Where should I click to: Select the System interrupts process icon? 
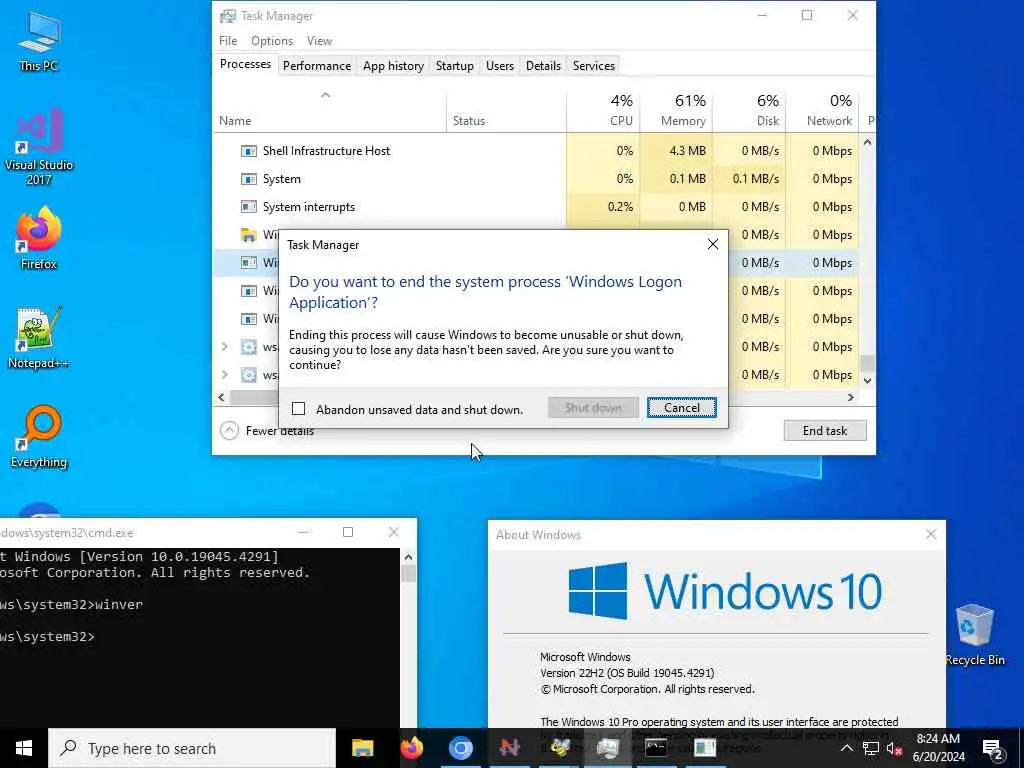pyautogui.click(x=249, y=207)
